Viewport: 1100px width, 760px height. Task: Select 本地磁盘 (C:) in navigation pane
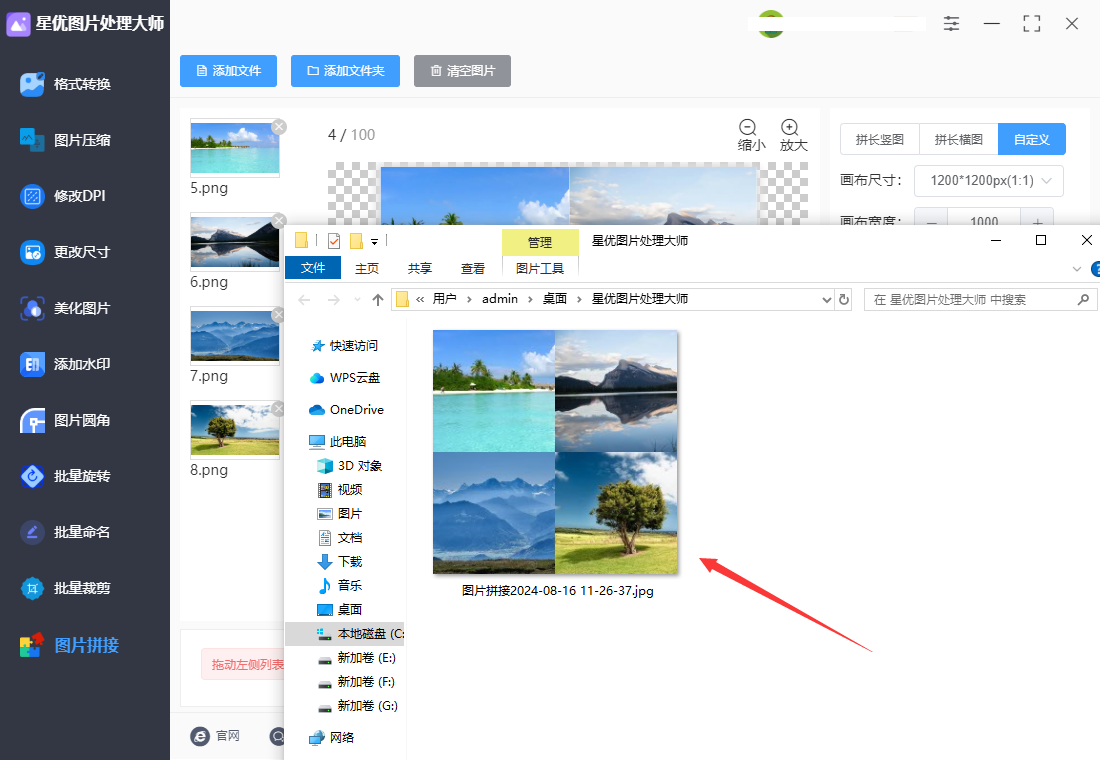point(345,634)
